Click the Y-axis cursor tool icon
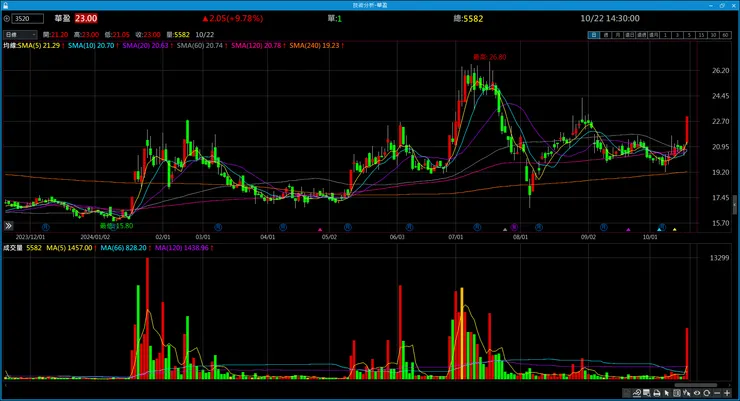 pyautogui.click(x=687, y=393)
